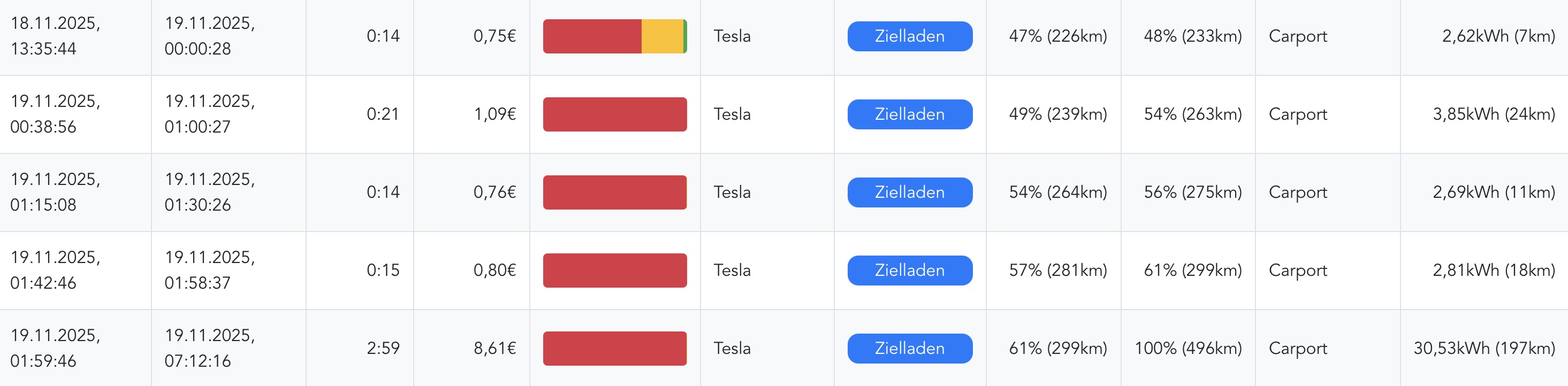Click Tesla in the 0:21 duration row
The width and height of the screenshot is (1568, 386).
point(732,114)
